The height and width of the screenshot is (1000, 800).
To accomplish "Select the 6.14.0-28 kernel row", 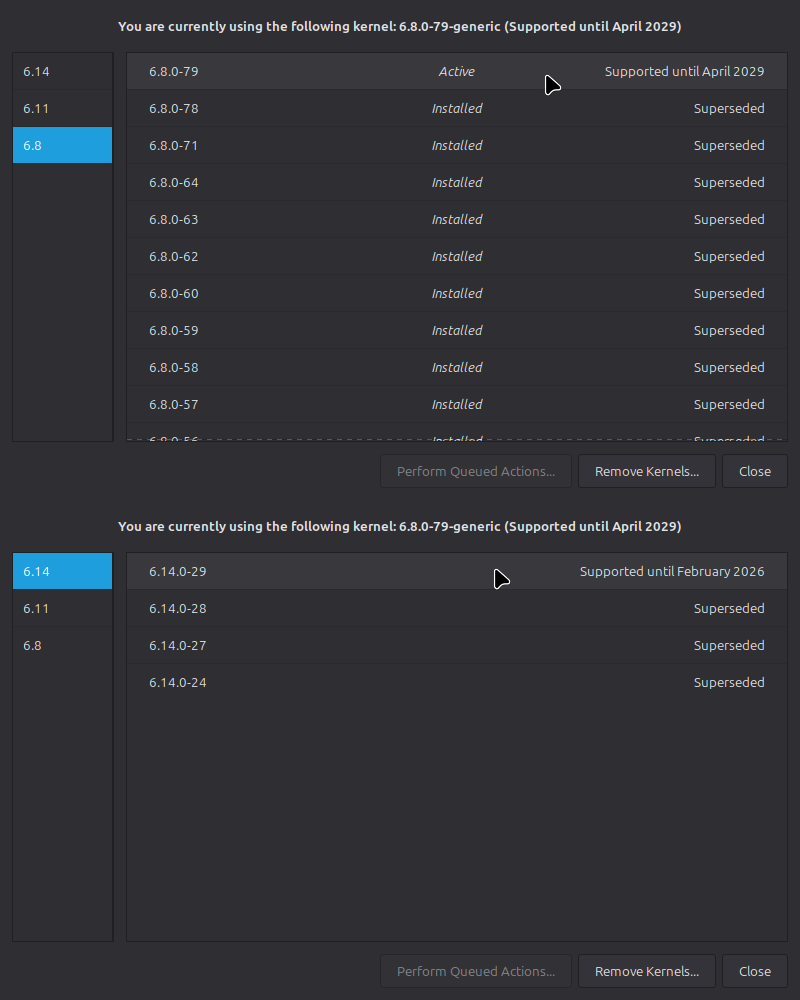I will [457, 608].
